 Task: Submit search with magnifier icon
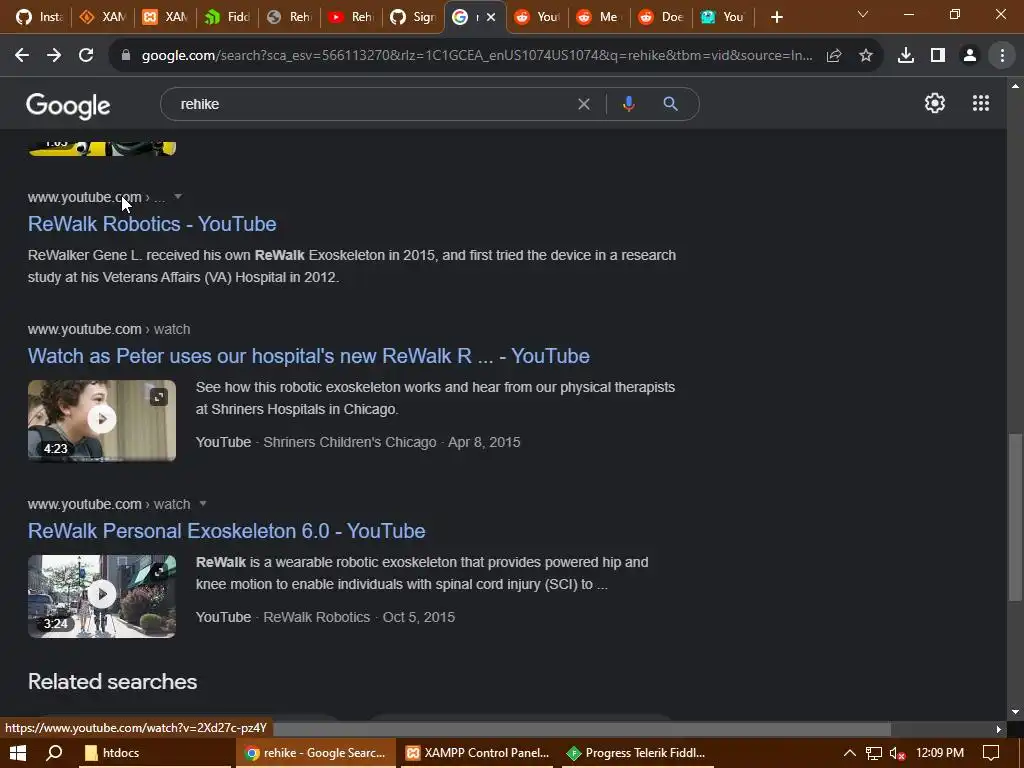(671, 104)
